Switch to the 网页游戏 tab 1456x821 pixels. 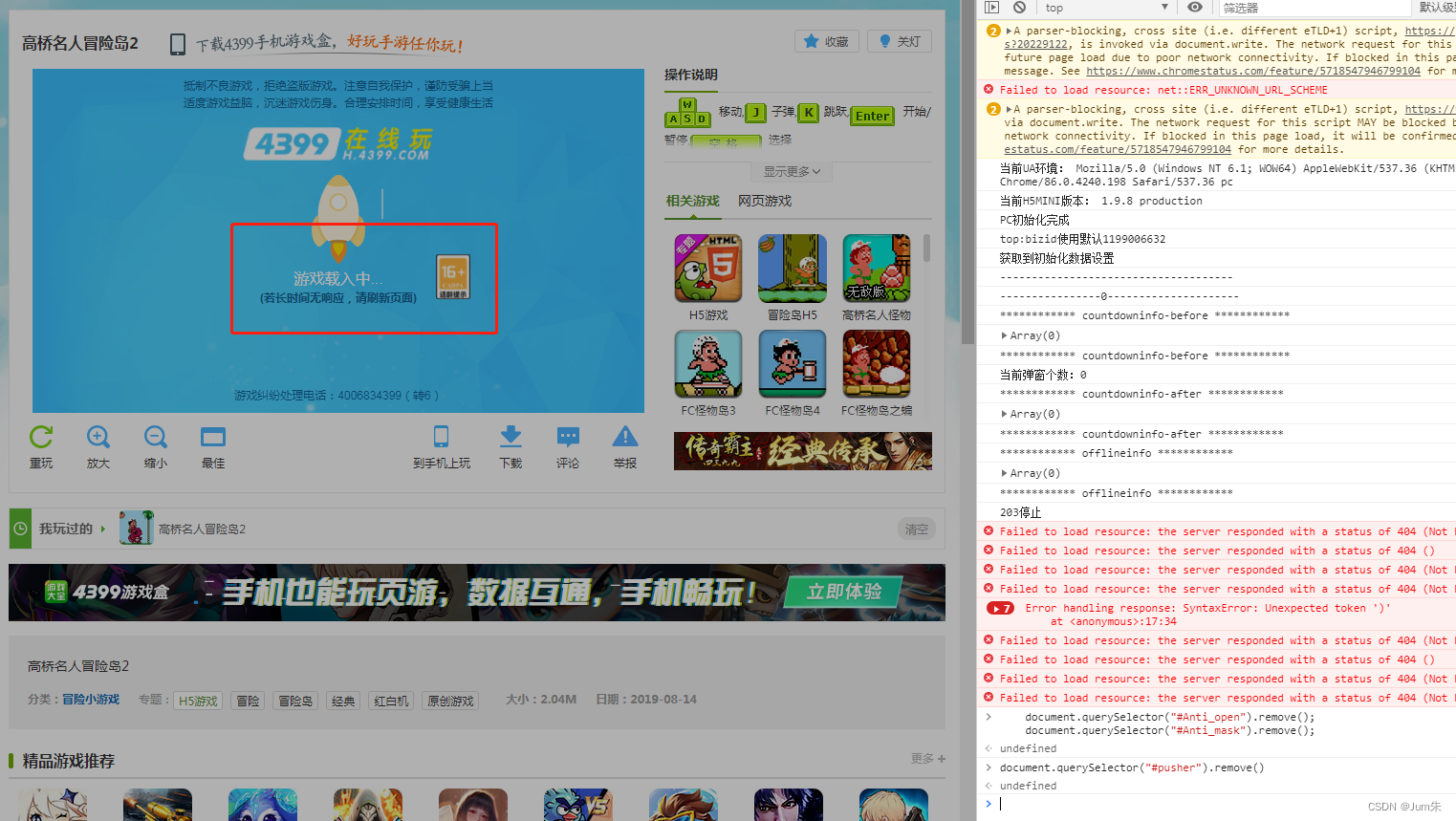click(x=765, y=201)
